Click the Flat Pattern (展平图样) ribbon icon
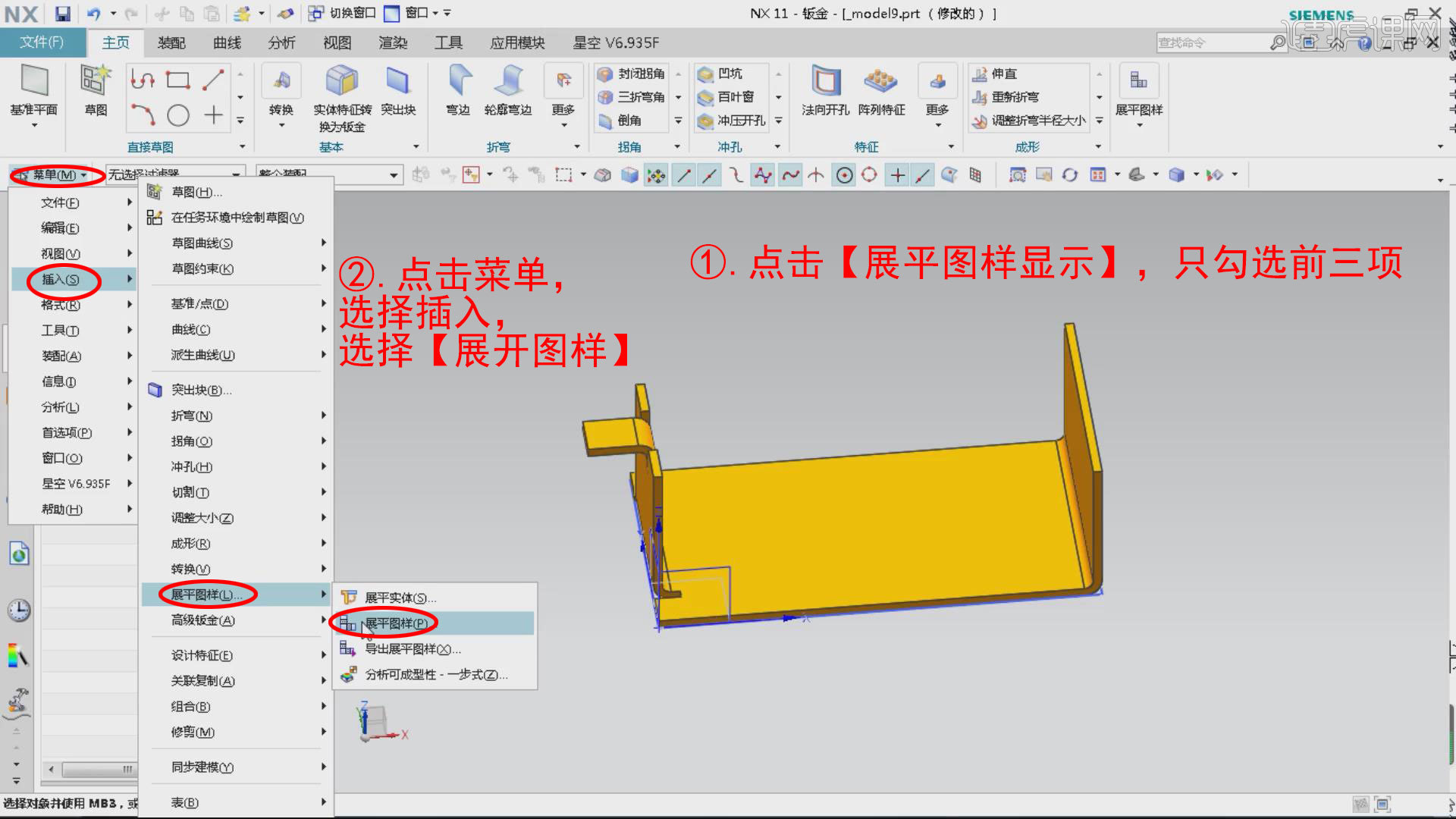This screenshot has height=819, width=1456. pyautogui.click(x=1138, y=80)
